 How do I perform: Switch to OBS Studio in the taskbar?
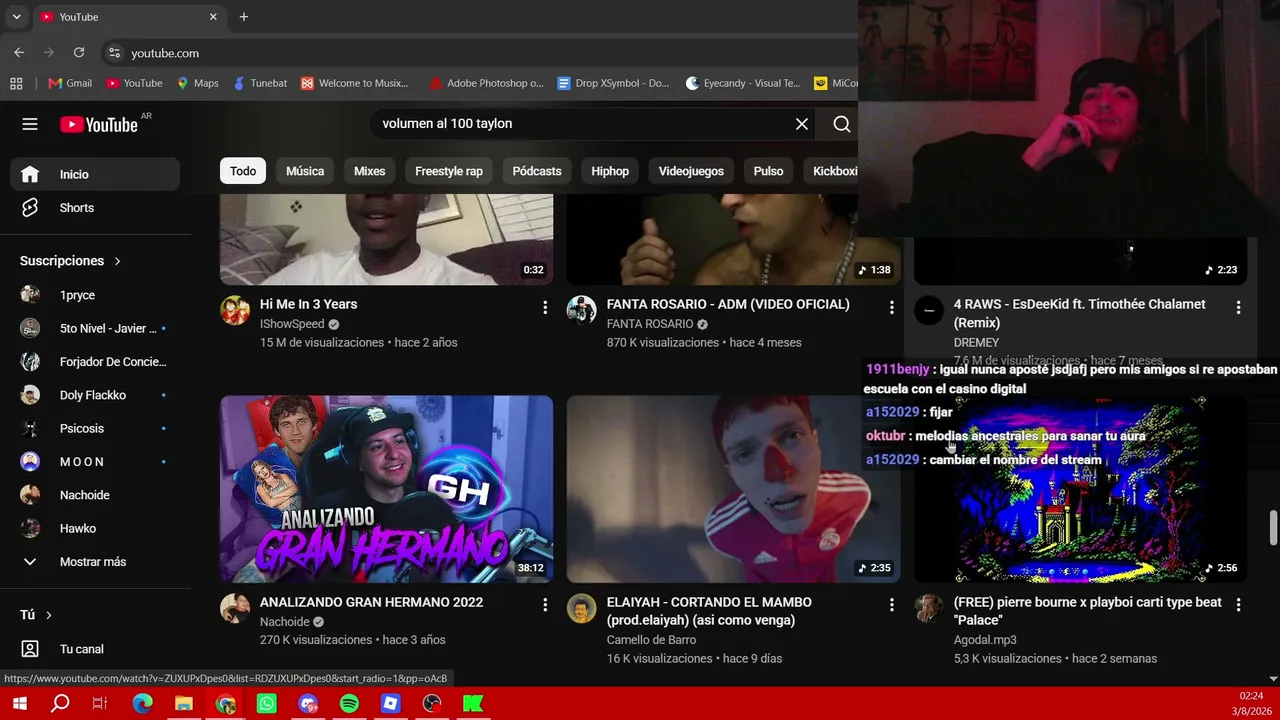pos(432,704)
